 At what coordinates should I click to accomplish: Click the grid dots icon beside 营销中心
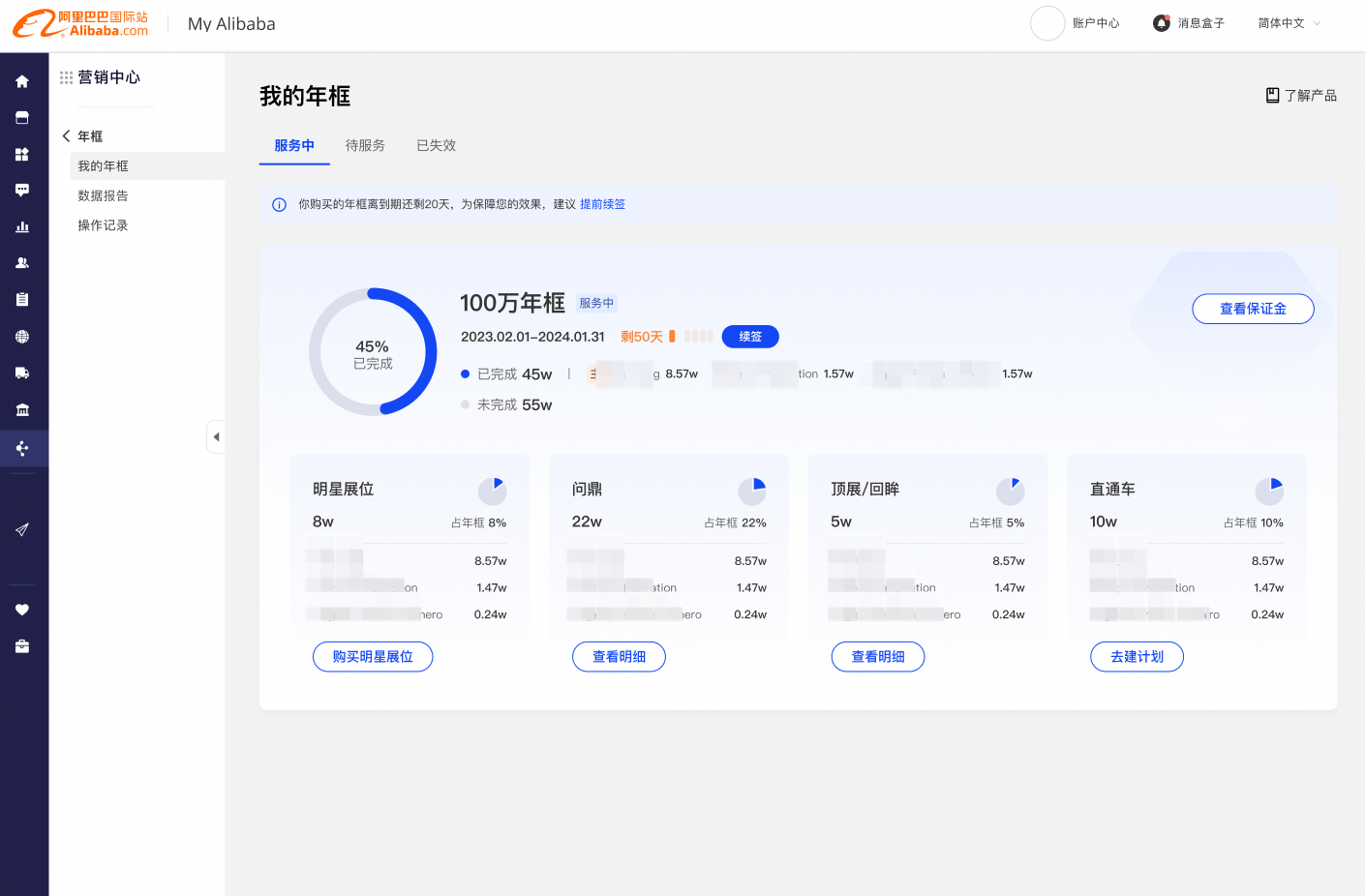pyautogui.click(x=66, y=77)
